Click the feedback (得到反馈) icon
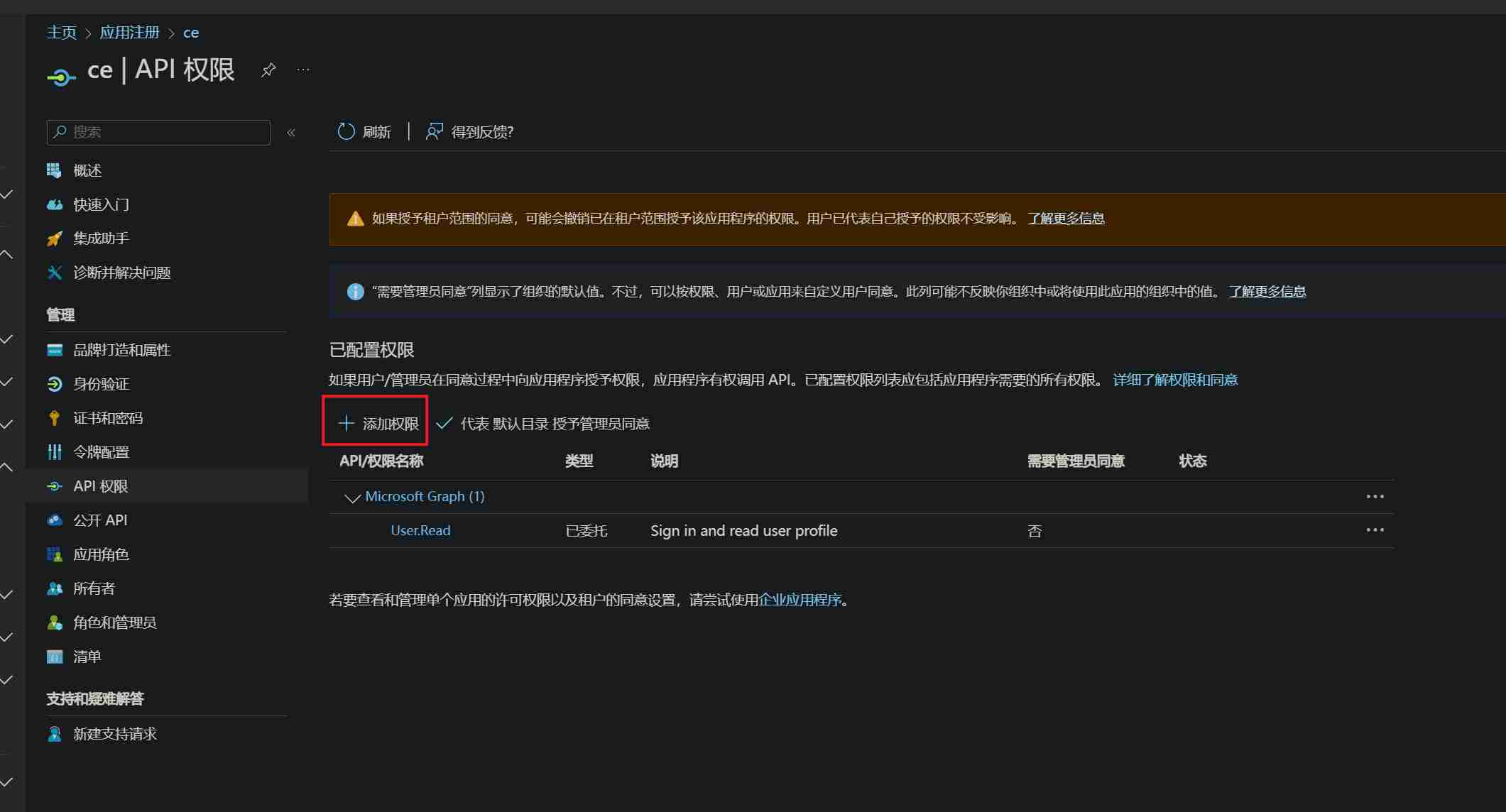The image size is (1506, 812). pos(434,131)
